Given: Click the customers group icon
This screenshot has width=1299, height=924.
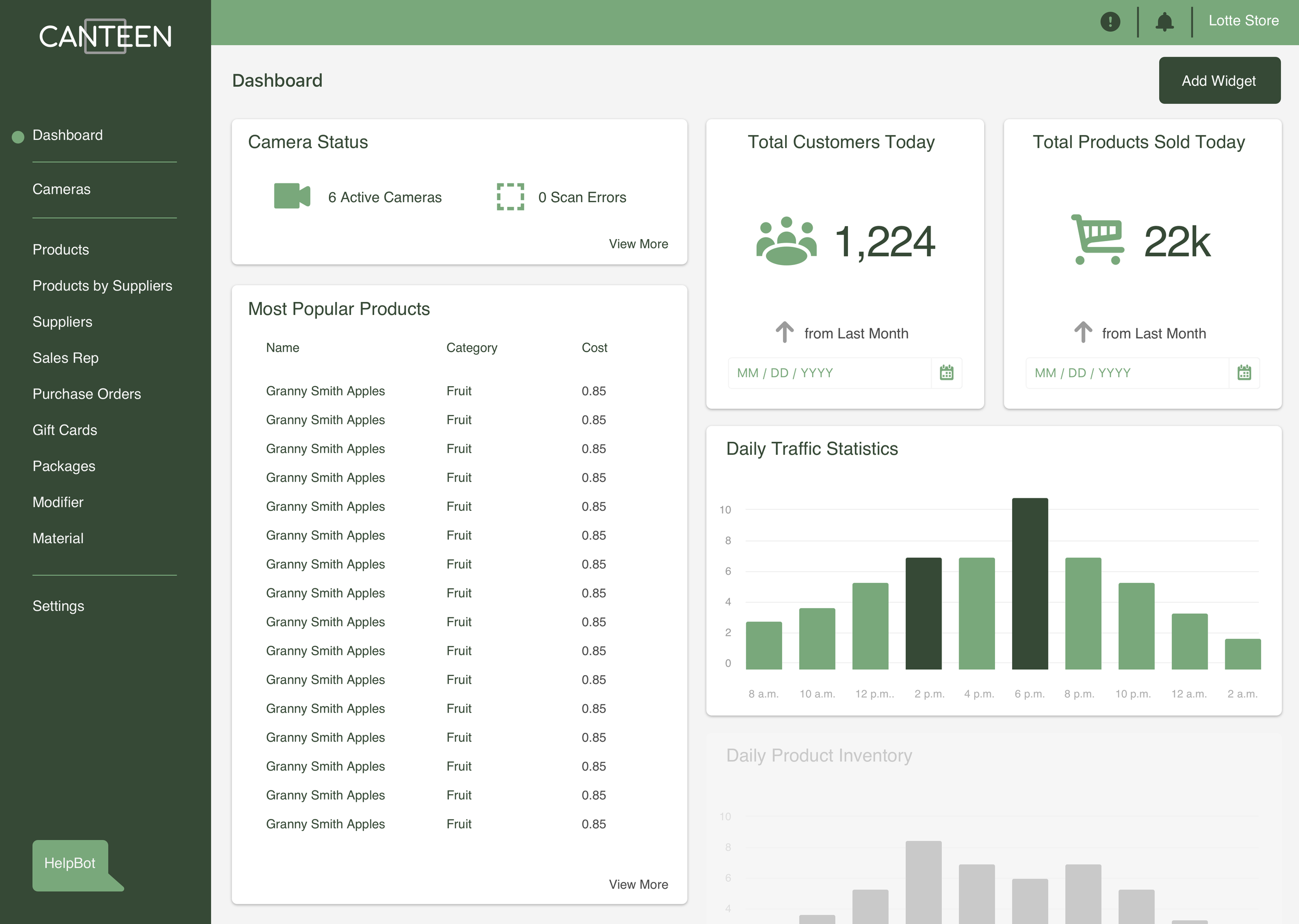Looking at the screenshot, I should tap(786, 241).
